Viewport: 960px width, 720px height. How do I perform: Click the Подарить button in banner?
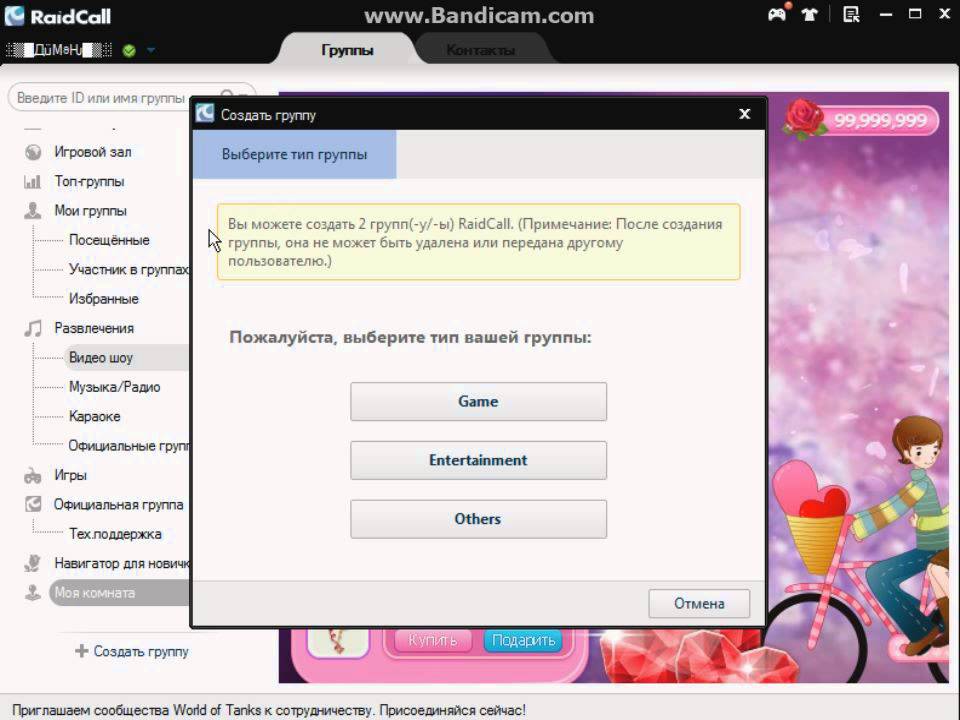coord(523,640)
